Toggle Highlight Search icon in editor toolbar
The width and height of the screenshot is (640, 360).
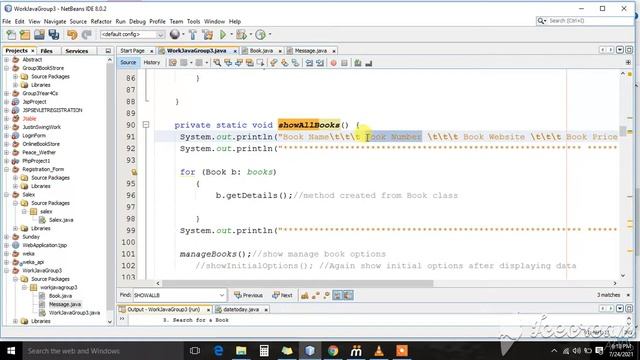click(249, 63)
